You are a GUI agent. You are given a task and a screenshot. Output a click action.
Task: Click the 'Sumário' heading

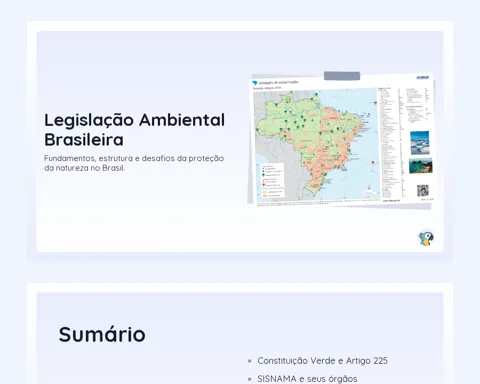tap(102, 334)
